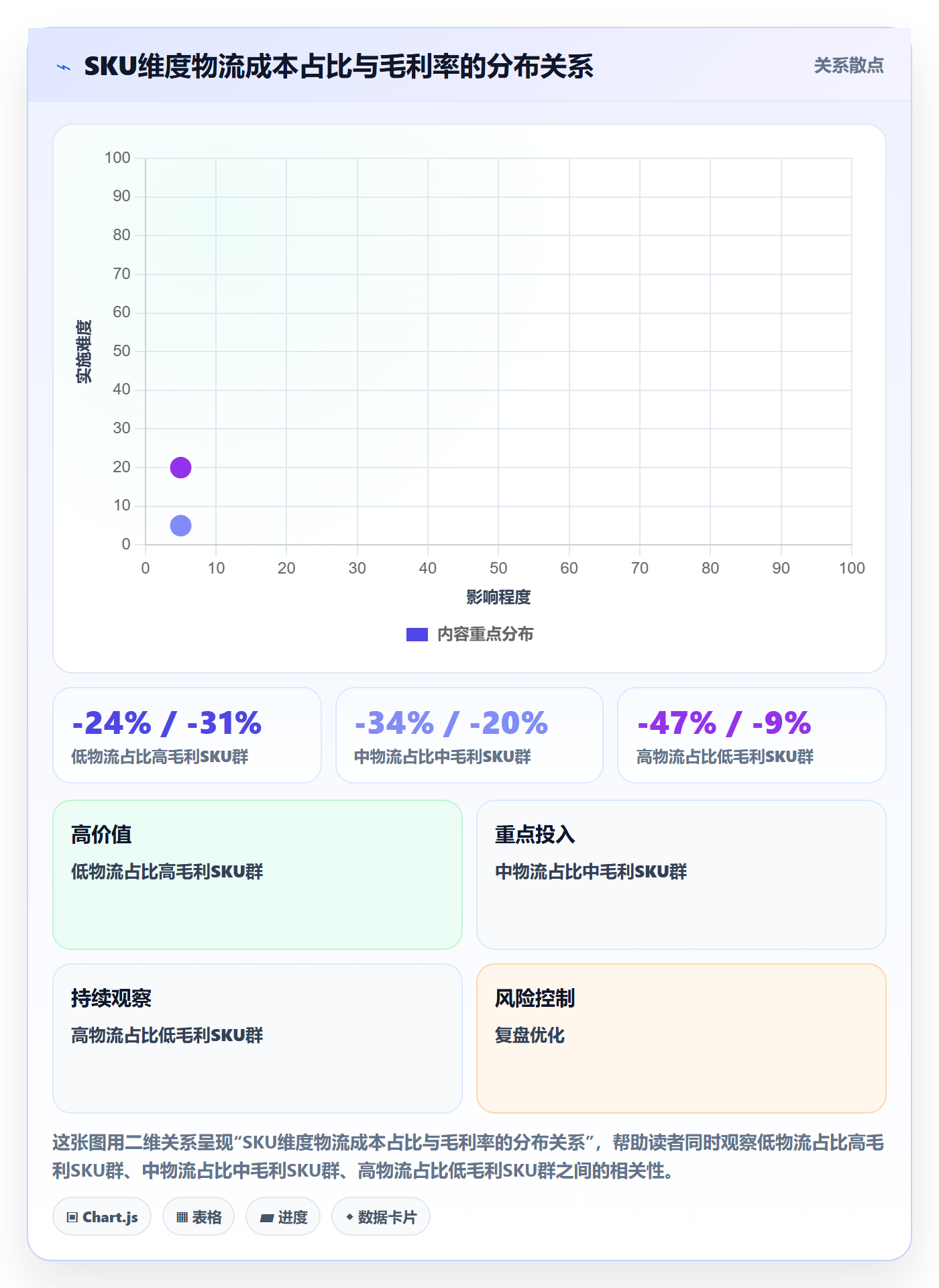Click the y-axis tick label 90
This screenshot has height=1288, width=939.
click(121, 197)
